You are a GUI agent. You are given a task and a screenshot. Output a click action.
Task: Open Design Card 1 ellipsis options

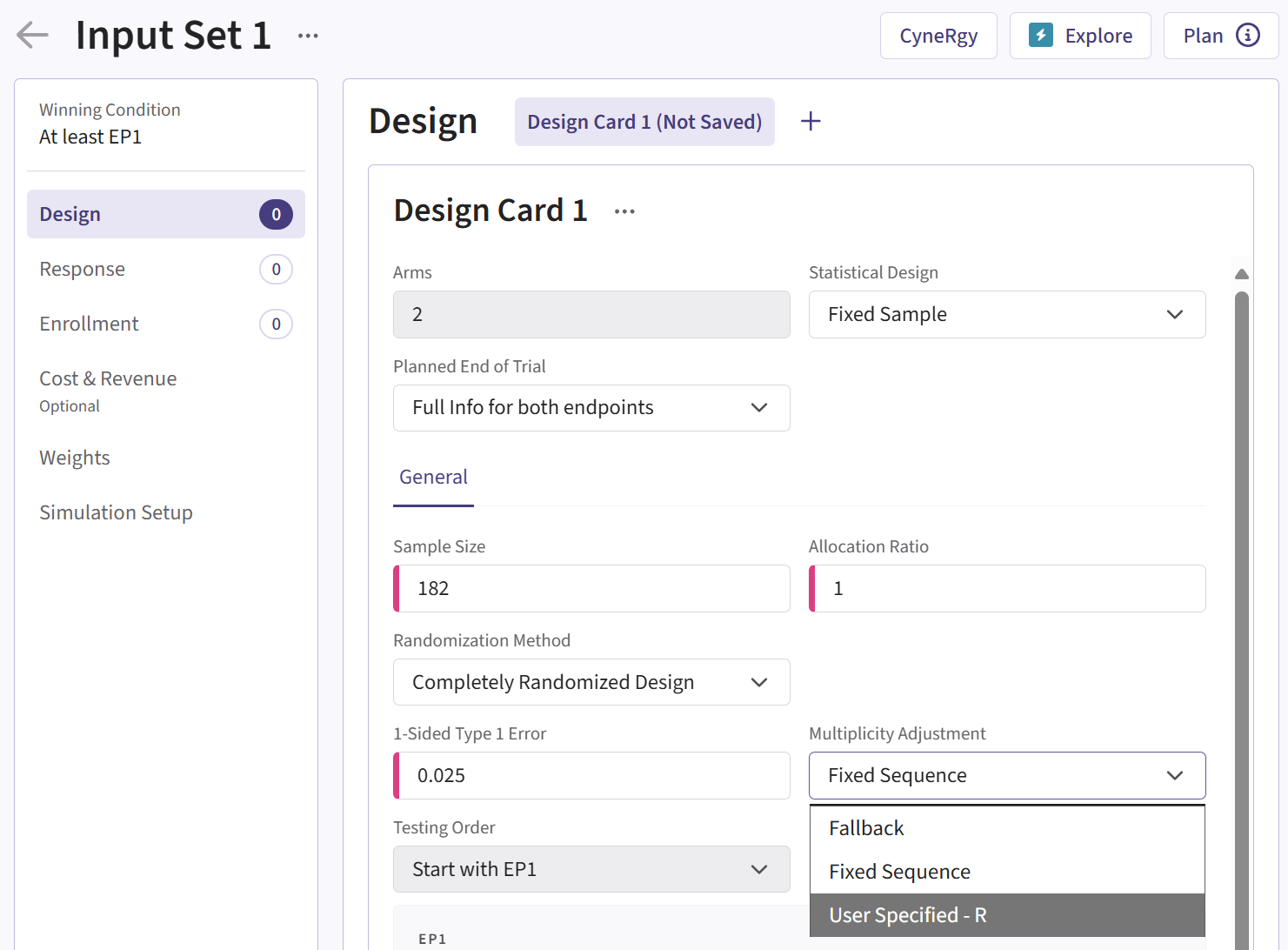point(624,211)
